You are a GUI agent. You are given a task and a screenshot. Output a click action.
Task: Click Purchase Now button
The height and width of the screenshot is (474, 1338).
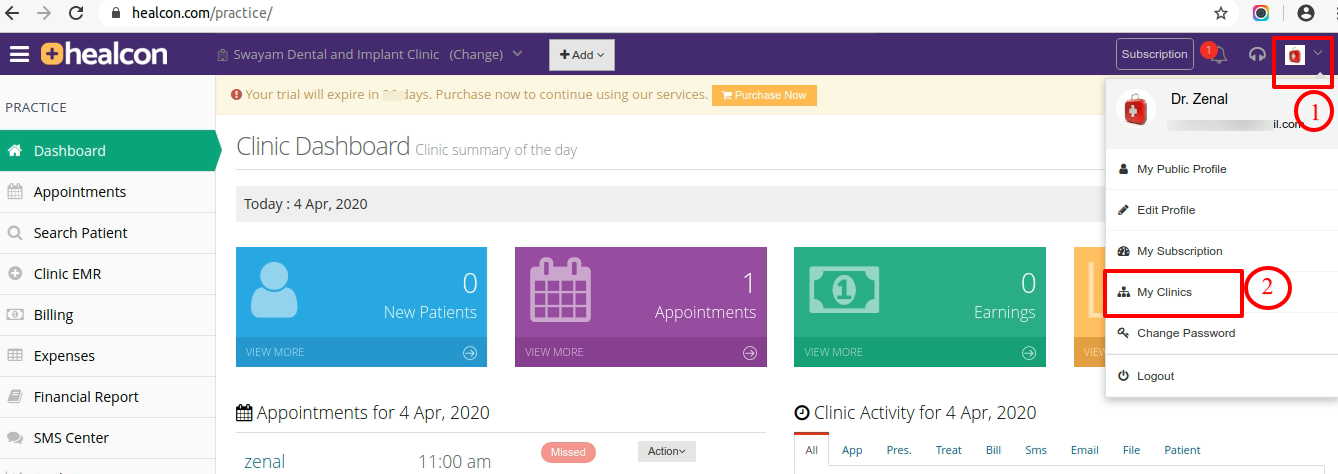point(764,95)
